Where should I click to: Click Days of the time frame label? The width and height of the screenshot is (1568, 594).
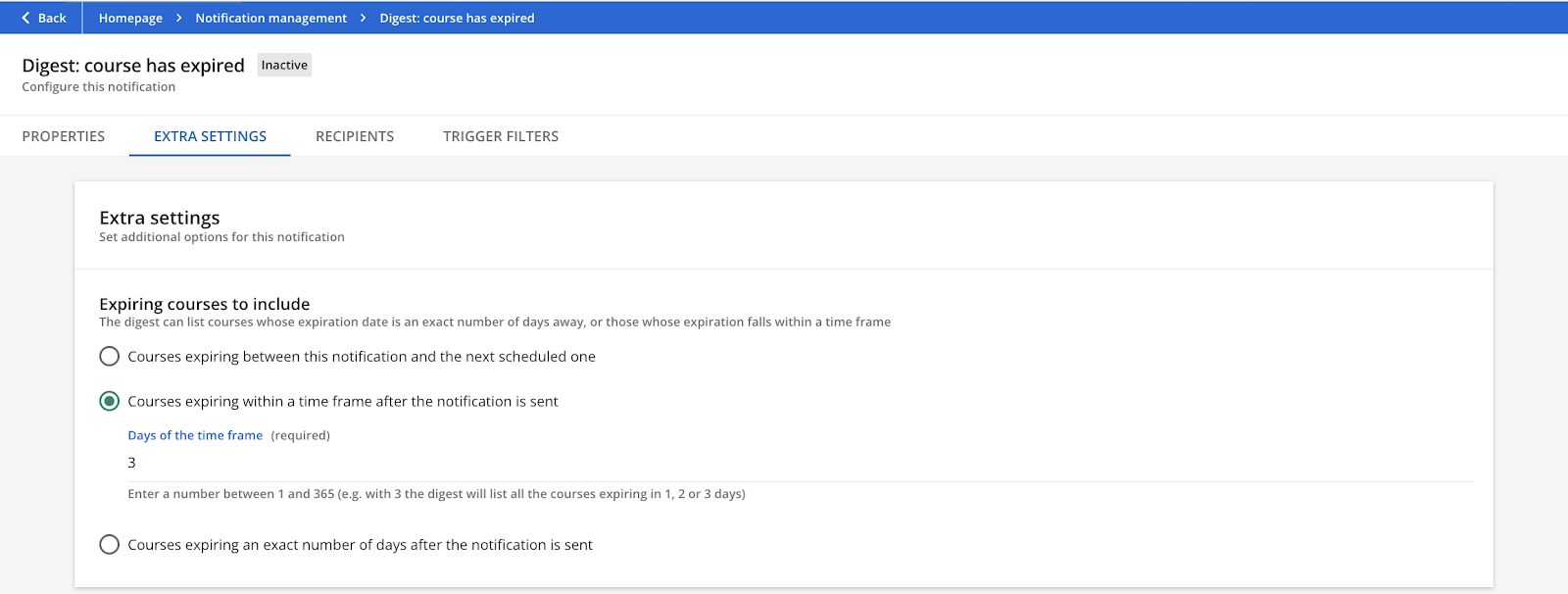[x=195, y=435]
